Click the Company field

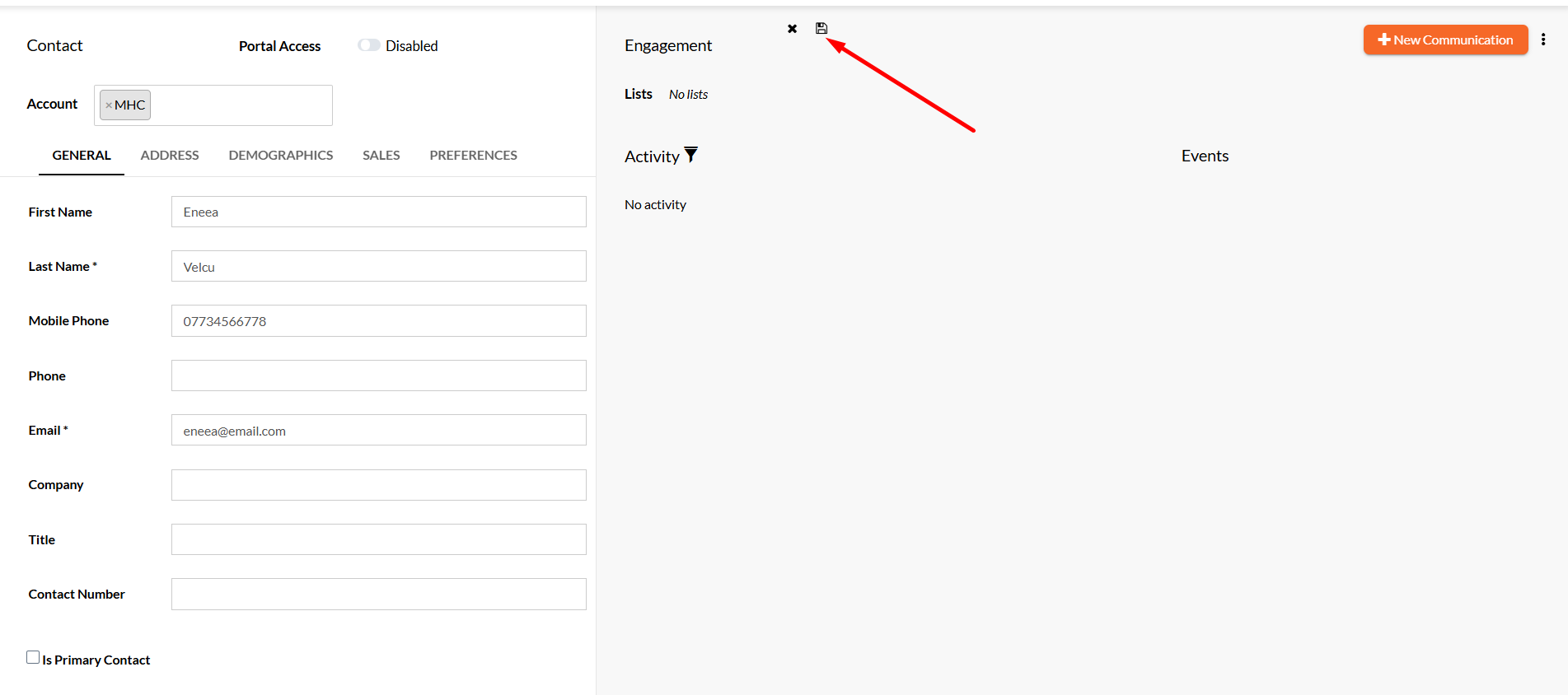(x=379, y=485)
